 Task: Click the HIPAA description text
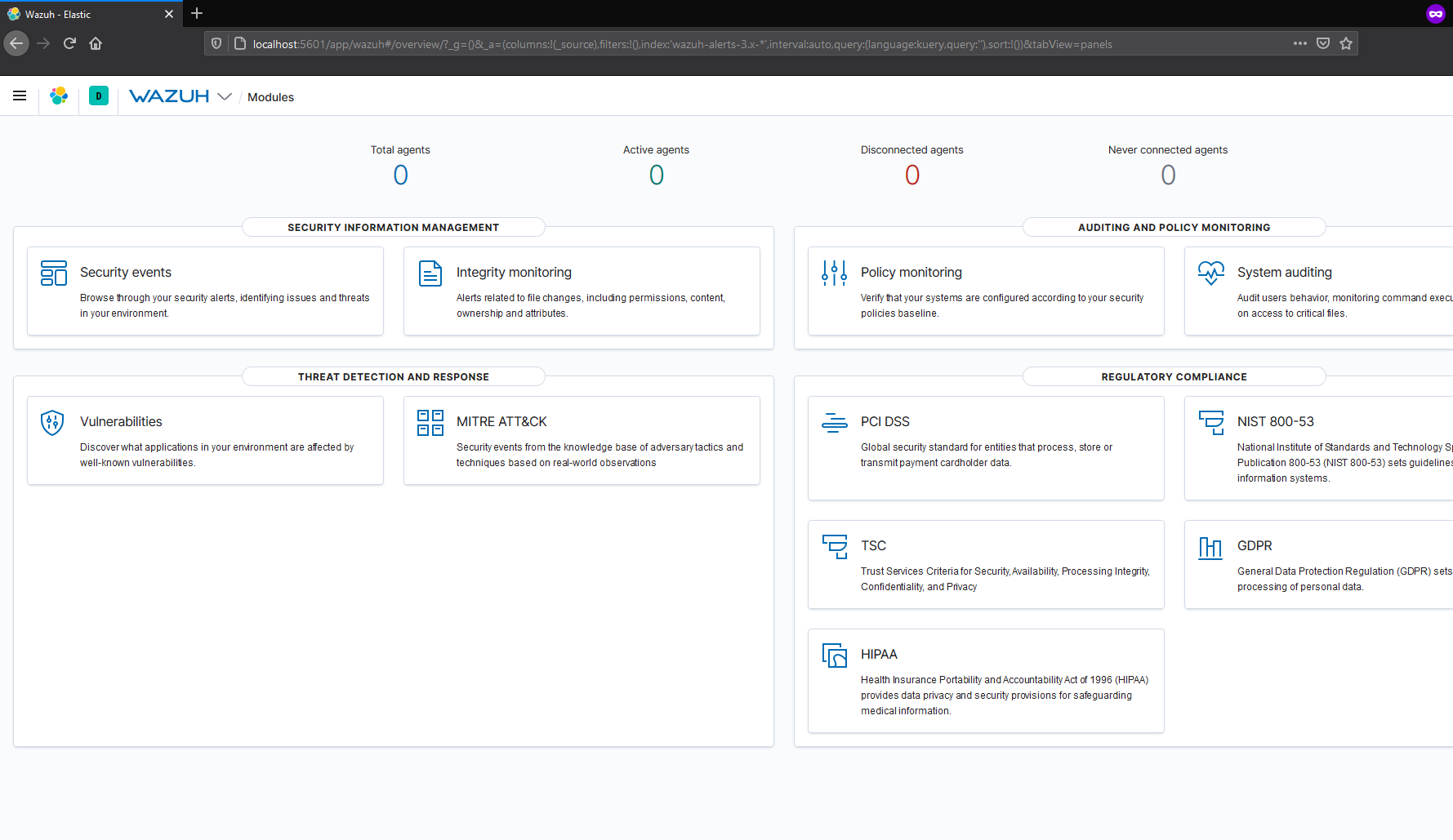[x=1004, y=696]
